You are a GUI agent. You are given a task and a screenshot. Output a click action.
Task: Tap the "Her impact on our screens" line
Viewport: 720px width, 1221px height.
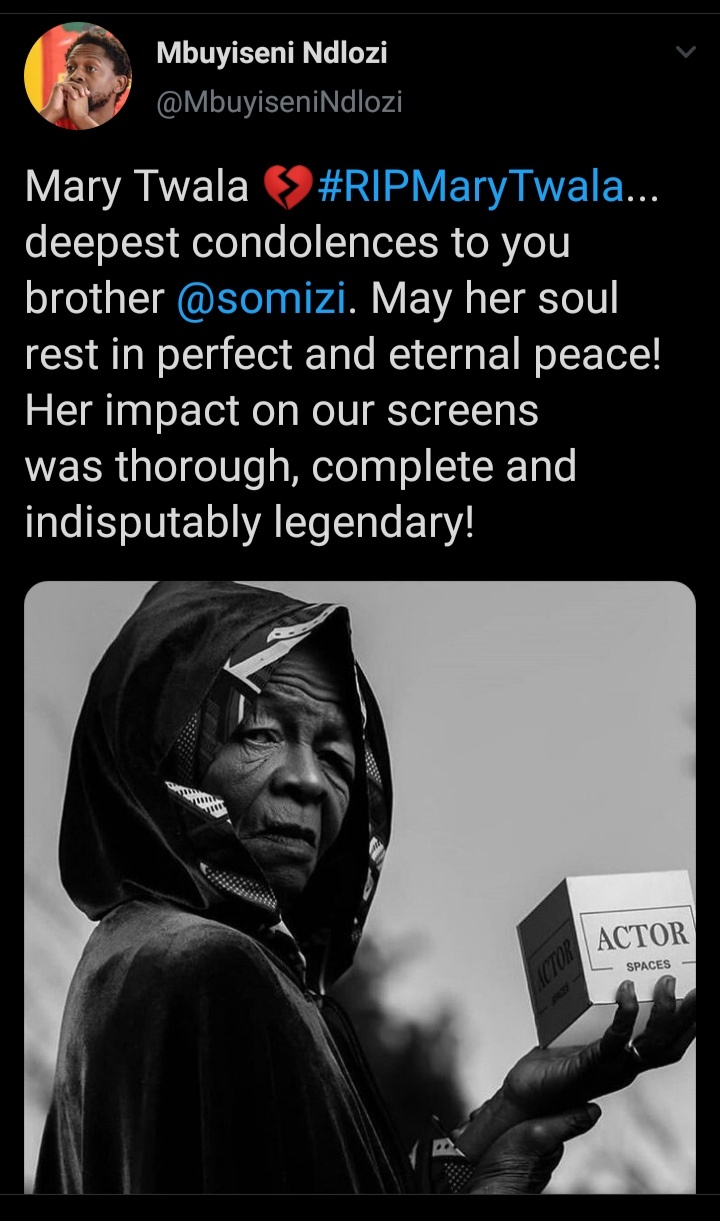[x=282, y=411]
